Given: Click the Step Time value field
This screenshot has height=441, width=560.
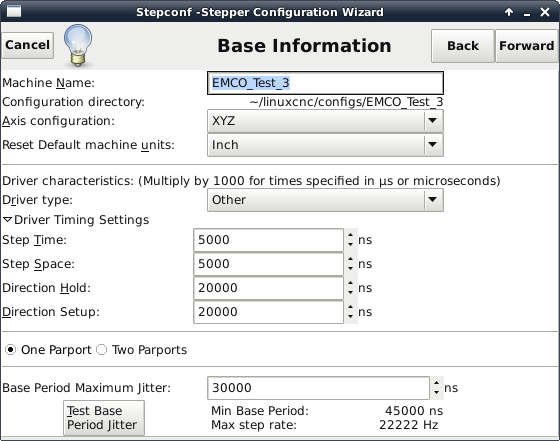Looking at the screenshot, I should pyautogui.click(x=268, y=240).
